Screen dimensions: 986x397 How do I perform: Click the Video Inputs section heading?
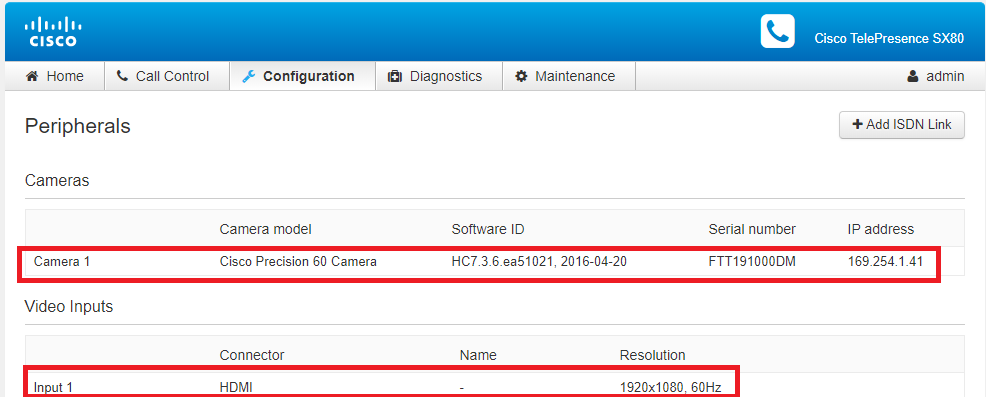69,306
